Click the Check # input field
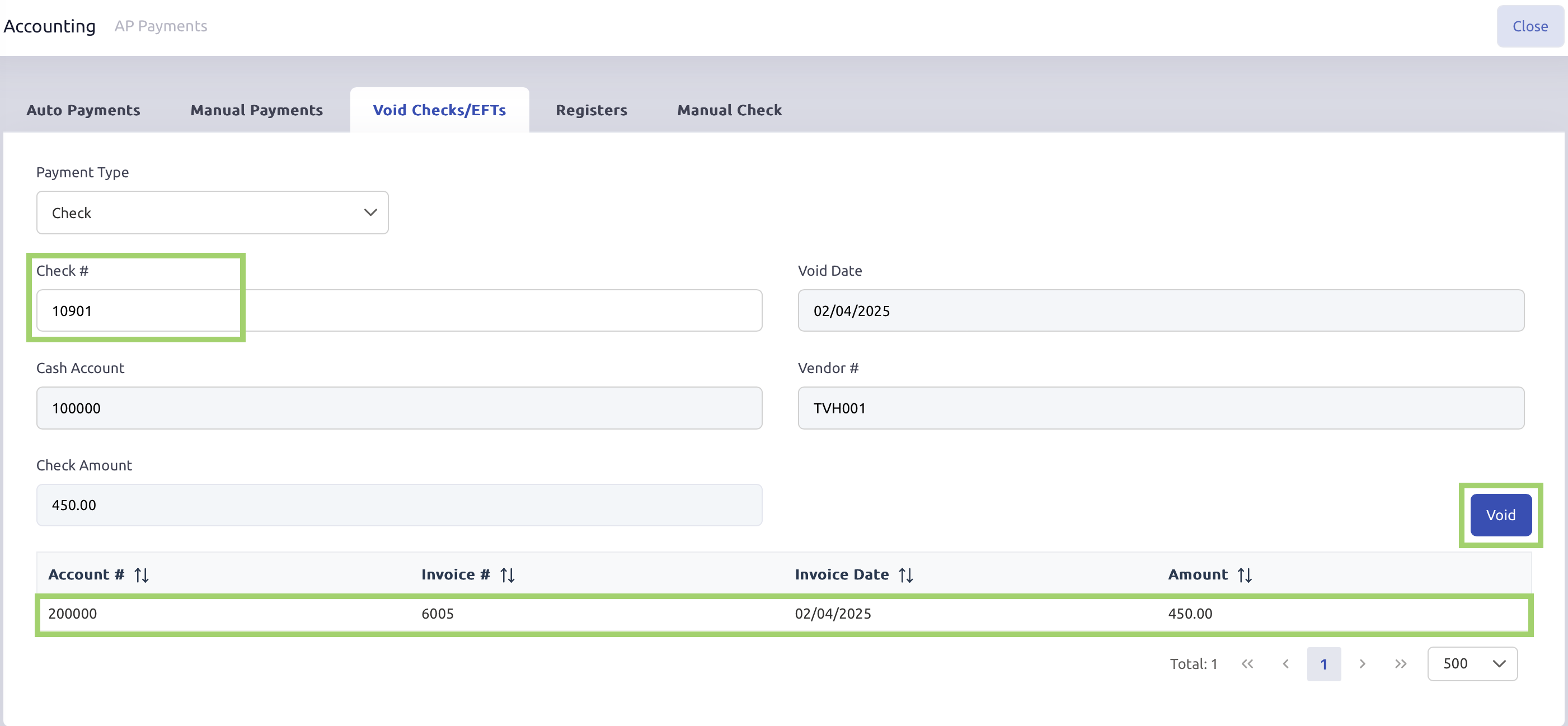 click(398, 310)
